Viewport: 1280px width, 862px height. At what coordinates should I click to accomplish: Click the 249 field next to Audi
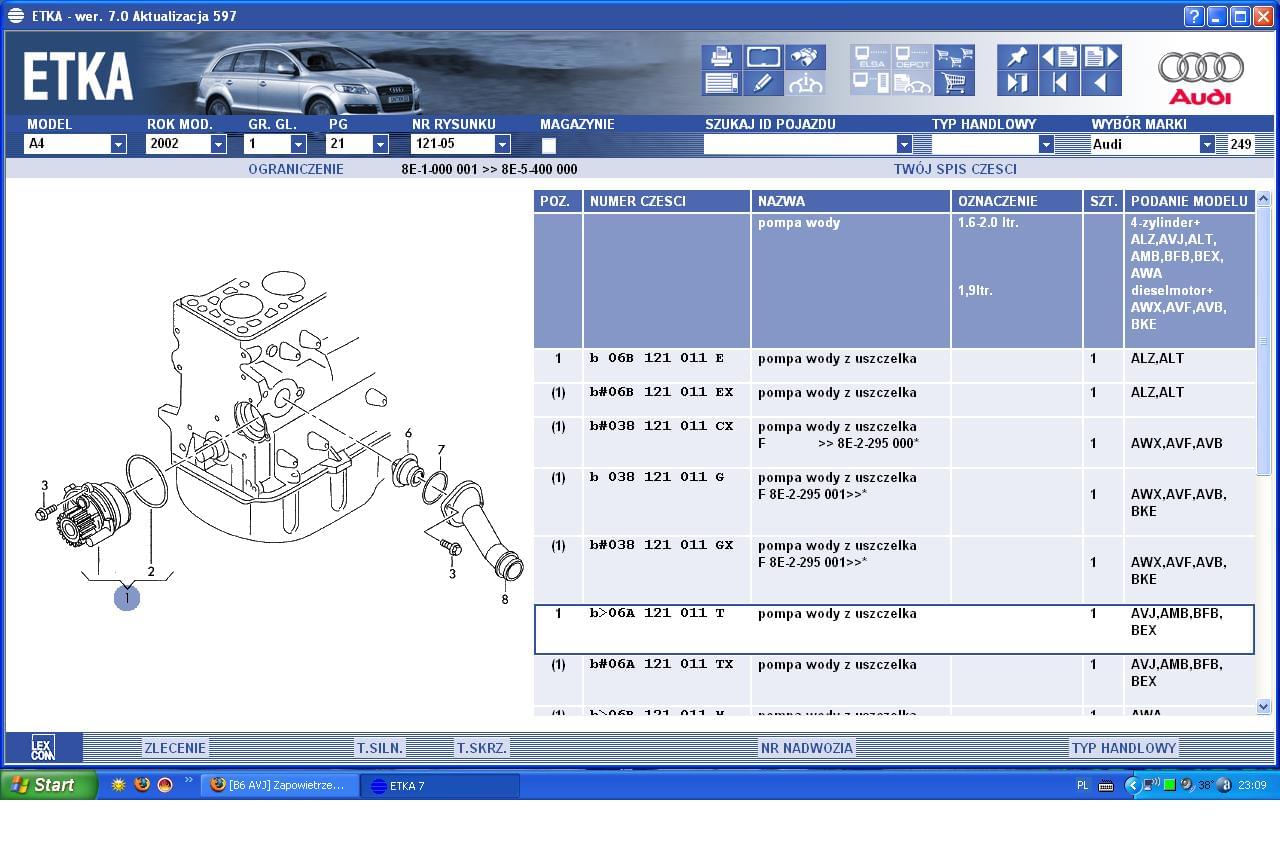[1241, 144]
